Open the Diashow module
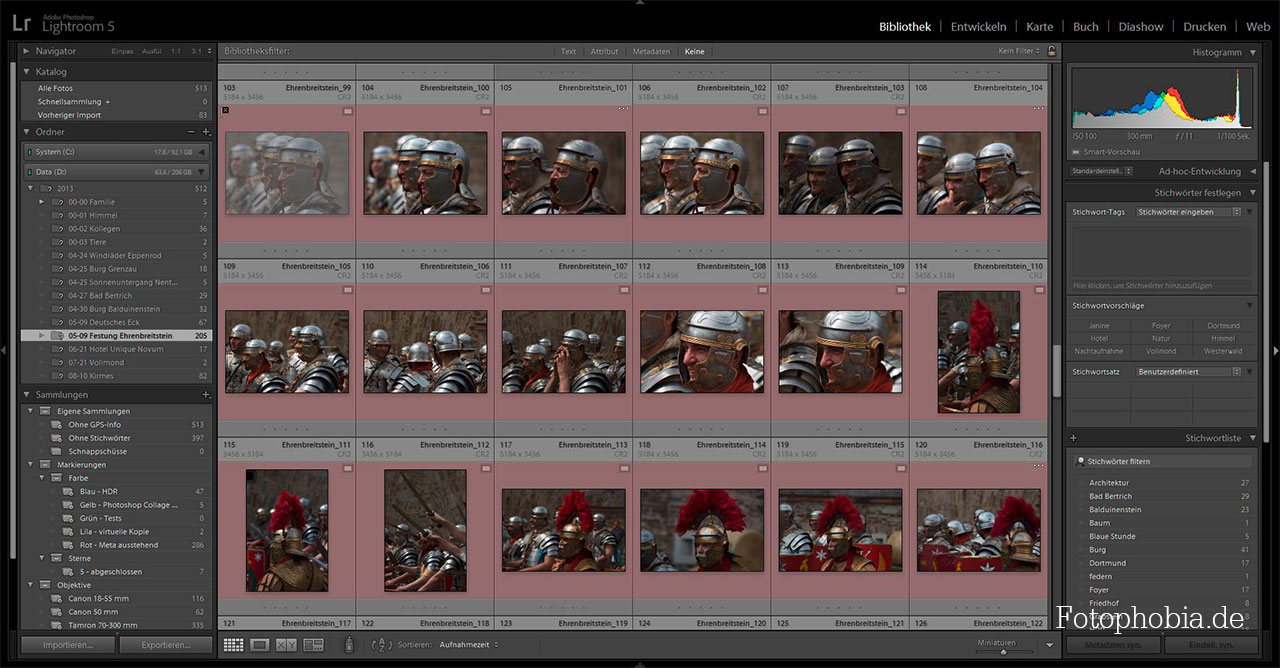Screen dimensions: 1280x668 pyautogui.click(x=1140, y=27)
